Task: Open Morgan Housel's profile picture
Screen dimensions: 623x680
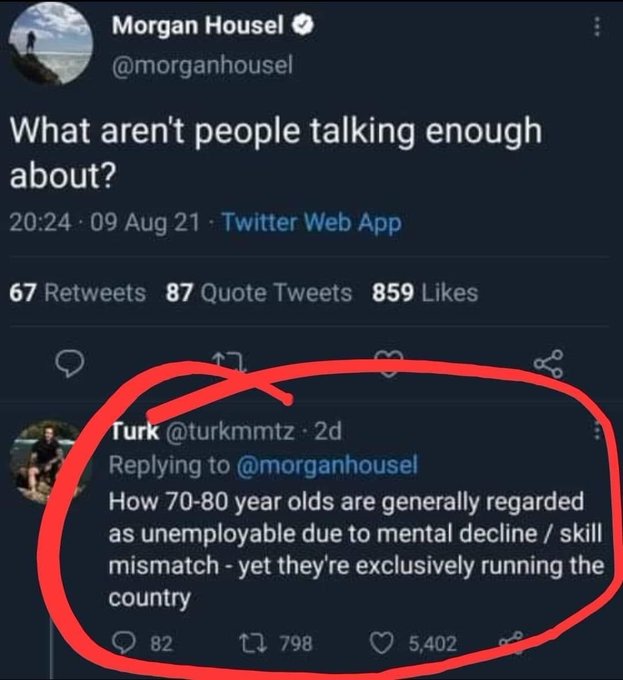Action: point(51,45)
